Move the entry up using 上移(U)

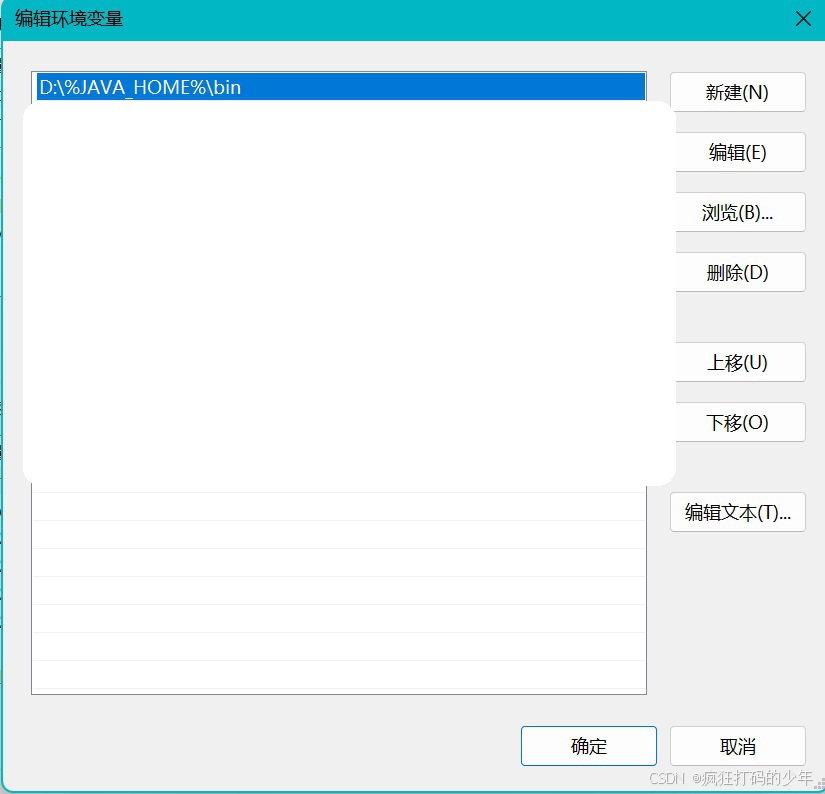tap(738, 361)
